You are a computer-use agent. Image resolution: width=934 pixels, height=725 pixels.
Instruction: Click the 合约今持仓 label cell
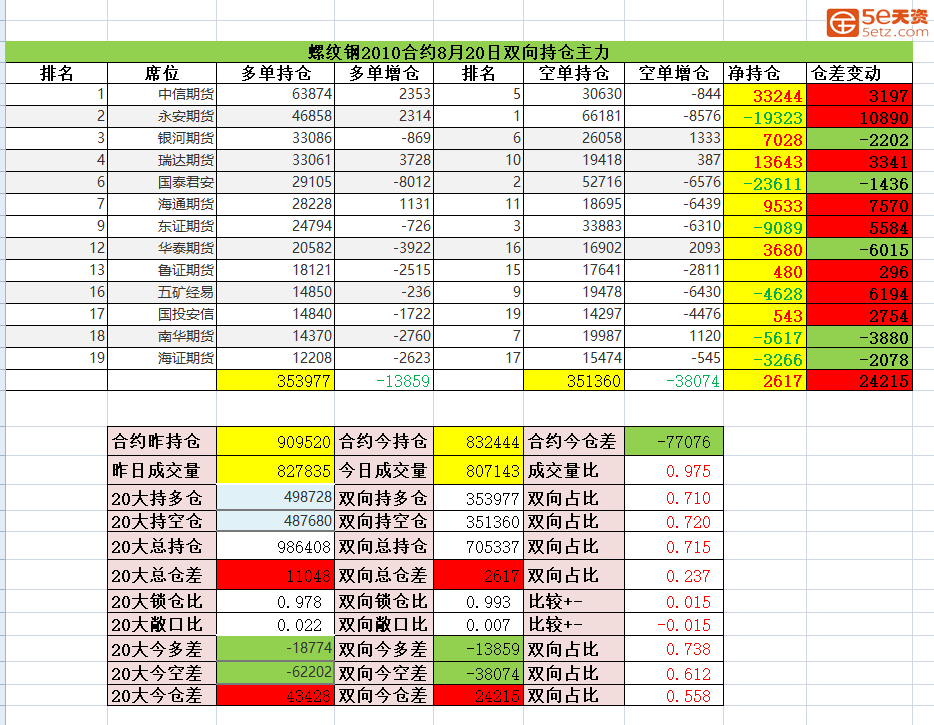[x=384, y=441]
